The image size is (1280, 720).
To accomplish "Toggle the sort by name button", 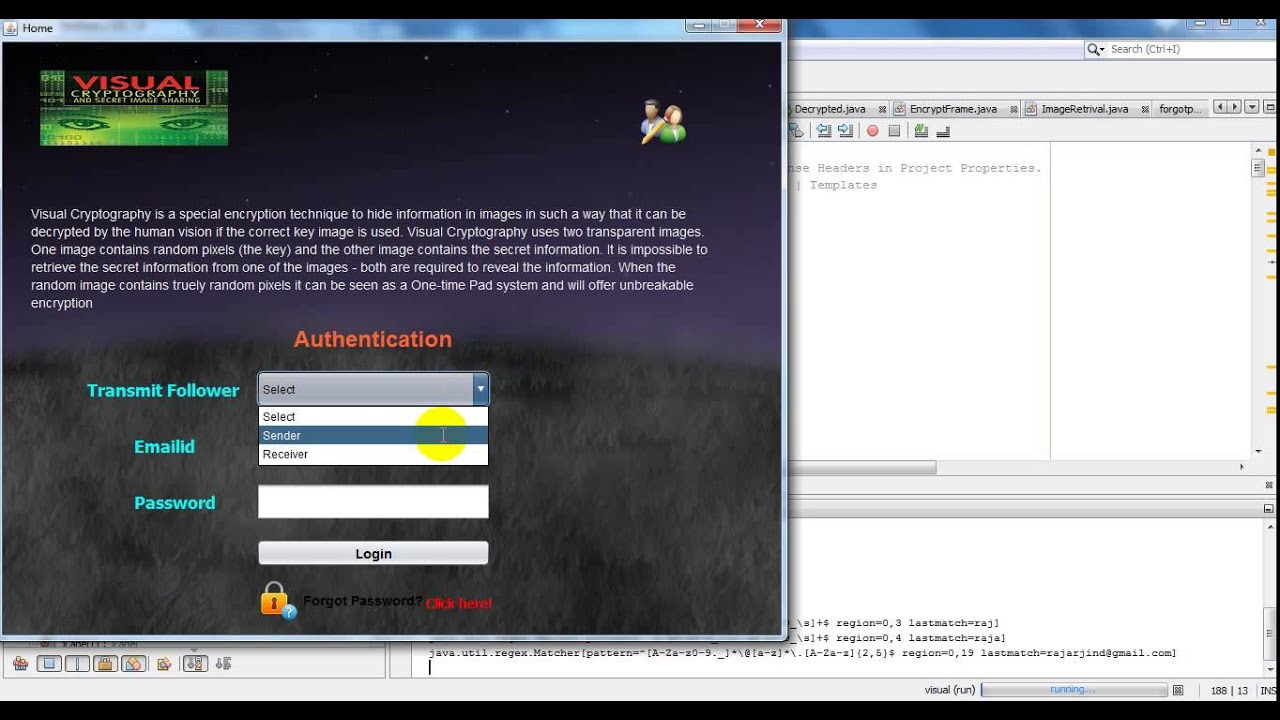I will [195, 664].
